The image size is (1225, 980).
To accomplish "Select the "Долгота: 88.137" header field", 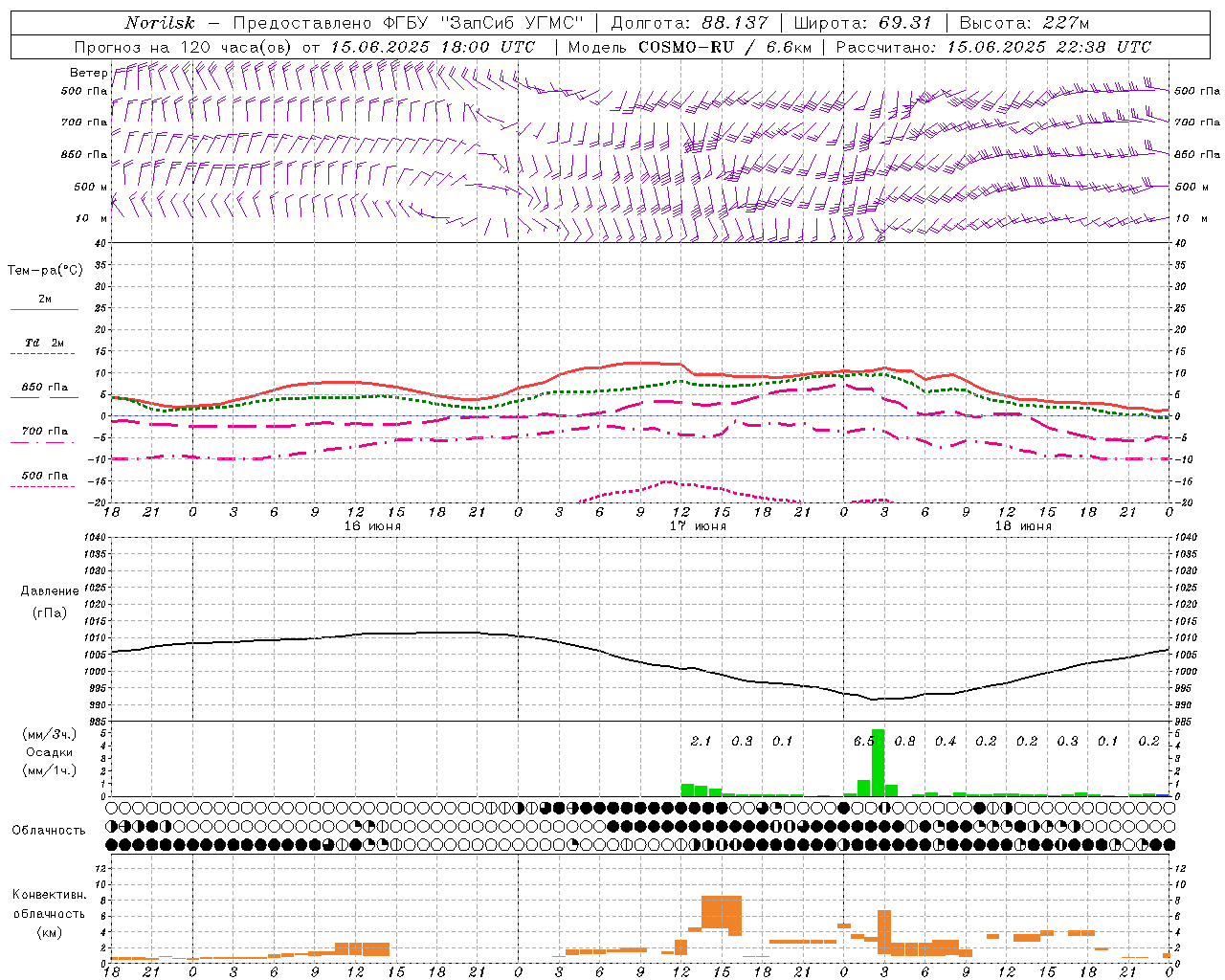I will point(689,23).
